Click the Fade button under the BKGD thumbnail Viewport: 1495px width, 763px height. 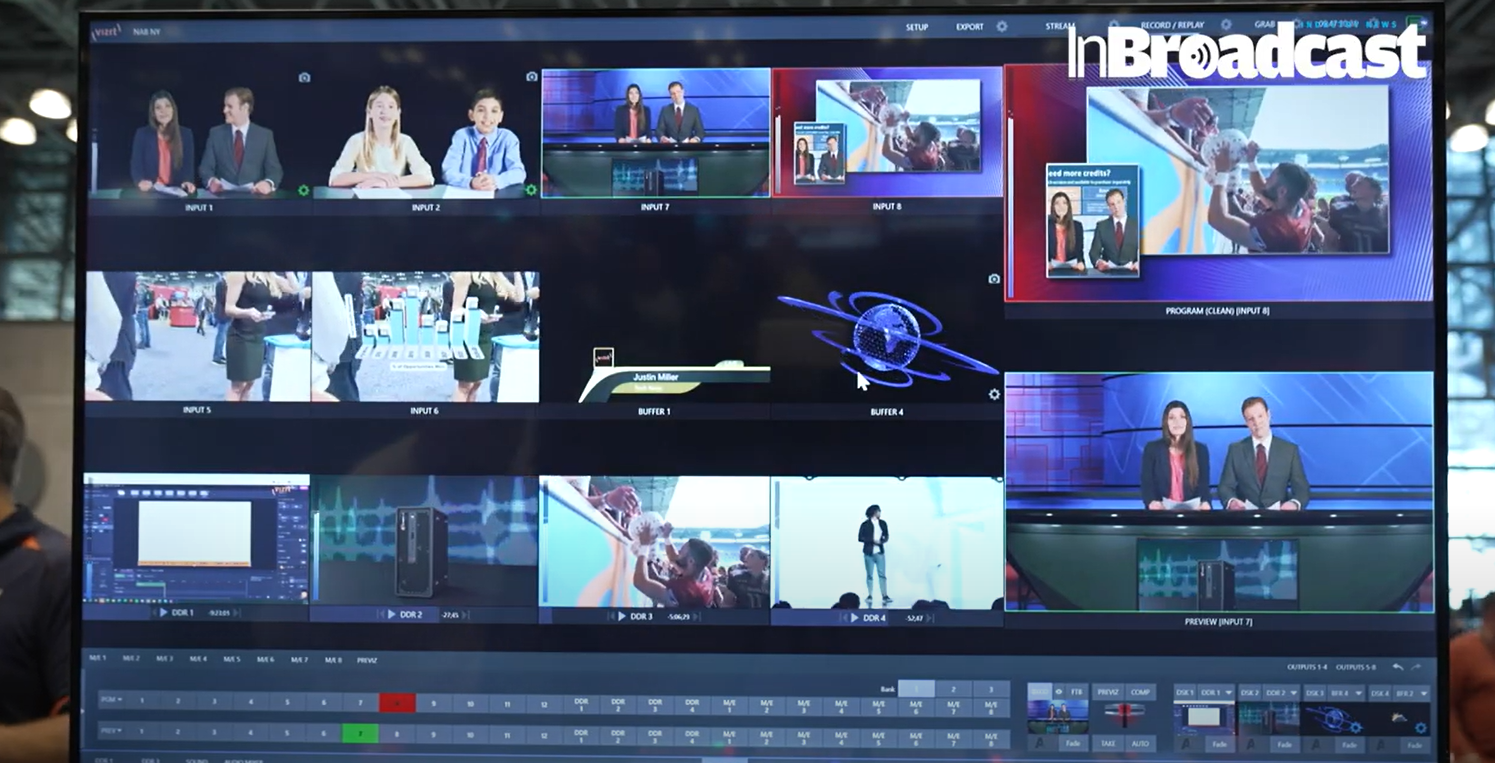[1073, 743]
